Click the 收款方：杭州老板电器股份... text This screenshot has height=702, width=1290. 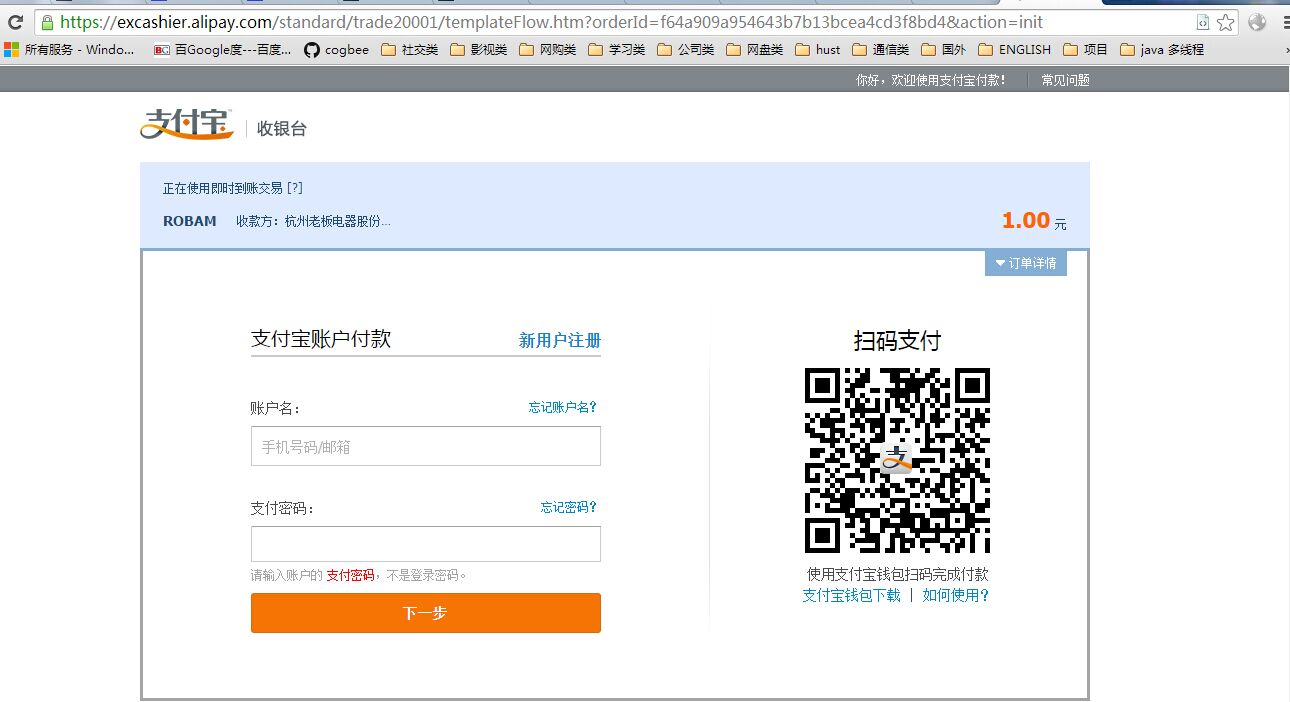click(x=313, y=221)
